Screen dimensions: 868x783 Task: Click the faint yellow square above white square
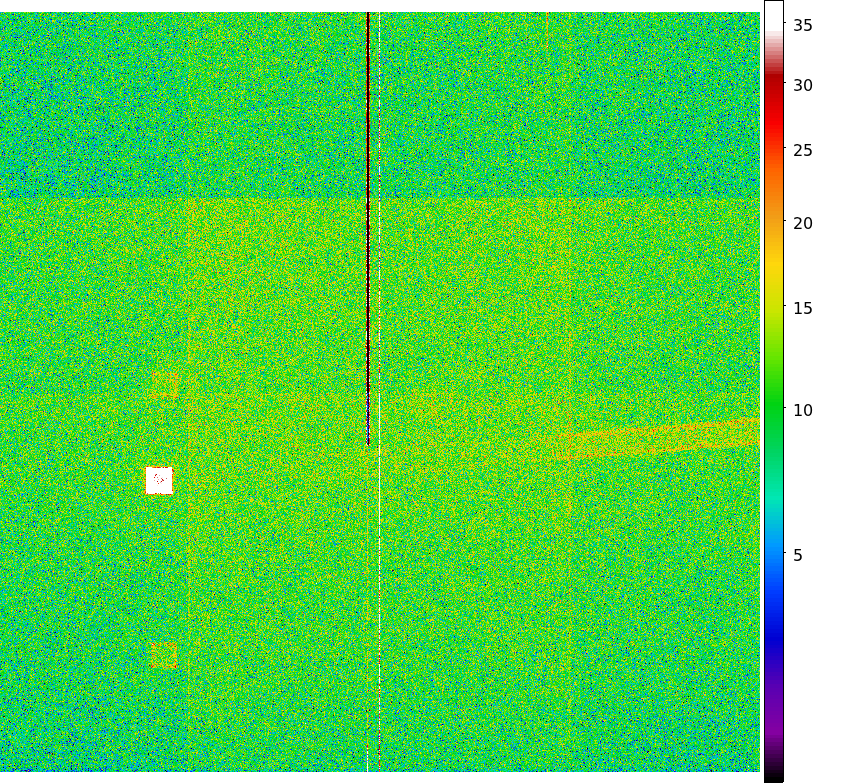[165, 384]
